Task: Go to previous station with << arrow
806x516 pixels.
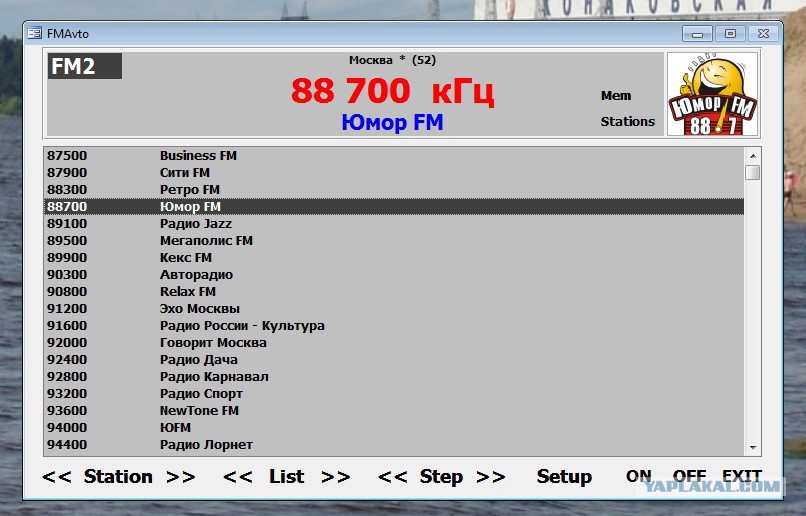Action: coord(57,476)
